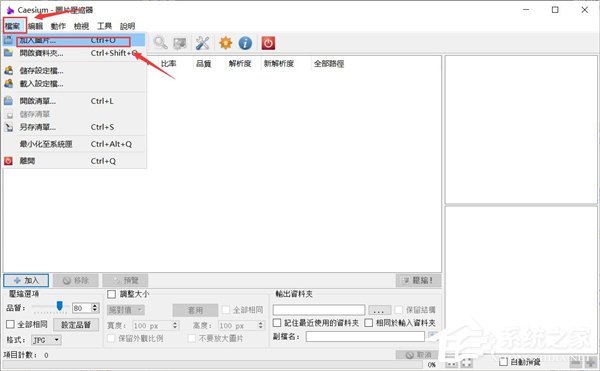This screenshot has height=371, width=600.
Task: Click the 取消 cancel button
Action: click(x=418, y=355)
